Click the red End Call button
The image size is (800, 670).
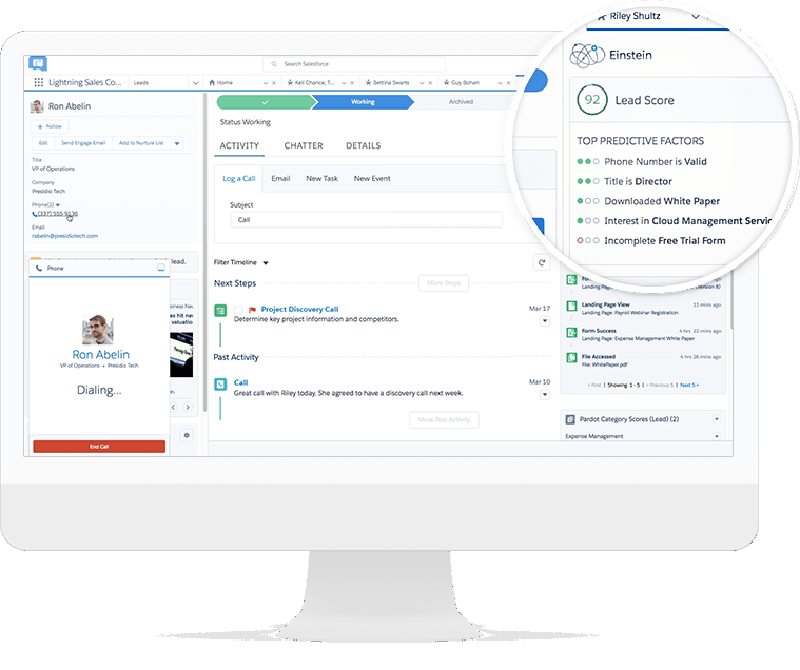click(x=99, y=446)
